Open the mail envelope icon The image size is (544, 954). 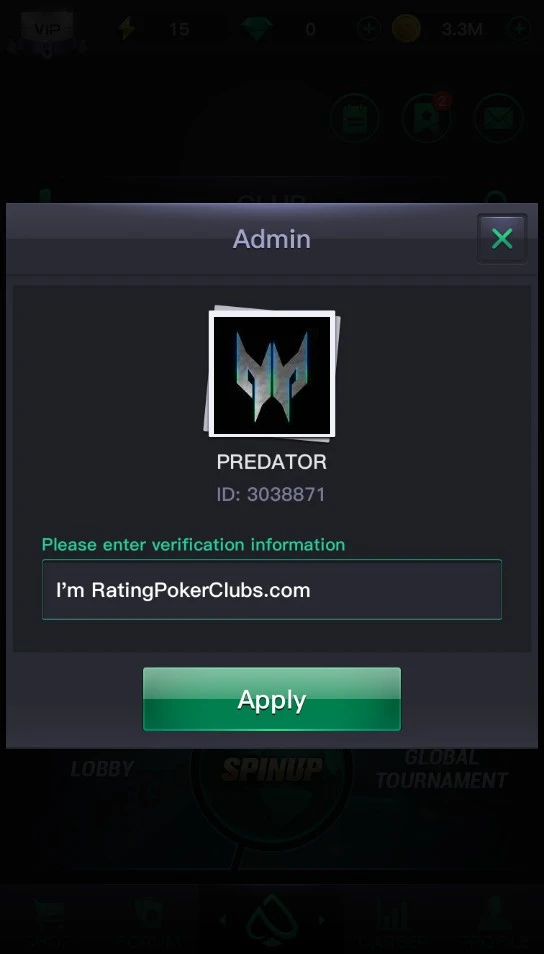[x=498, y=118]
